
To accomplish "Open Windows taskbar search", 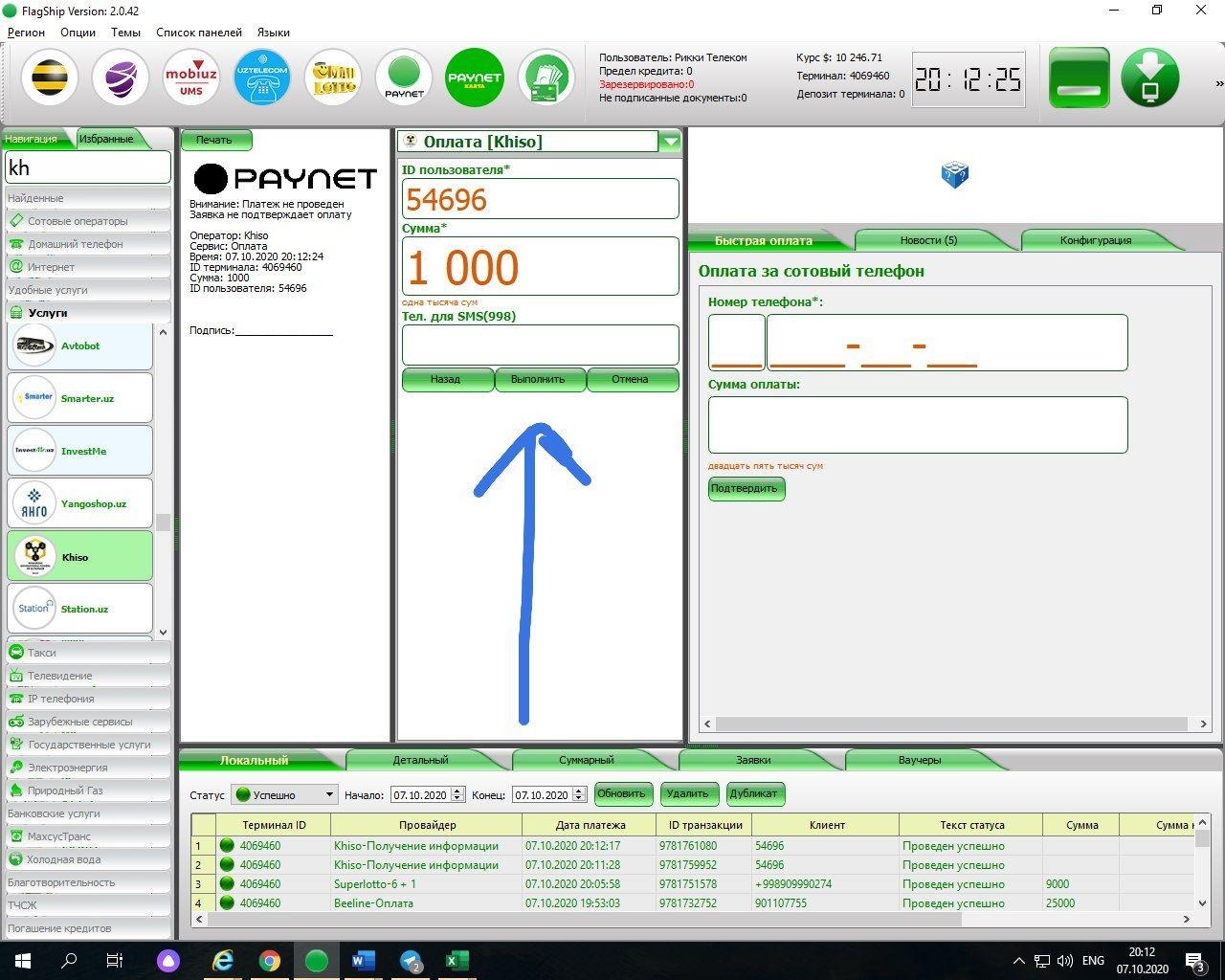I will (69, 960).
